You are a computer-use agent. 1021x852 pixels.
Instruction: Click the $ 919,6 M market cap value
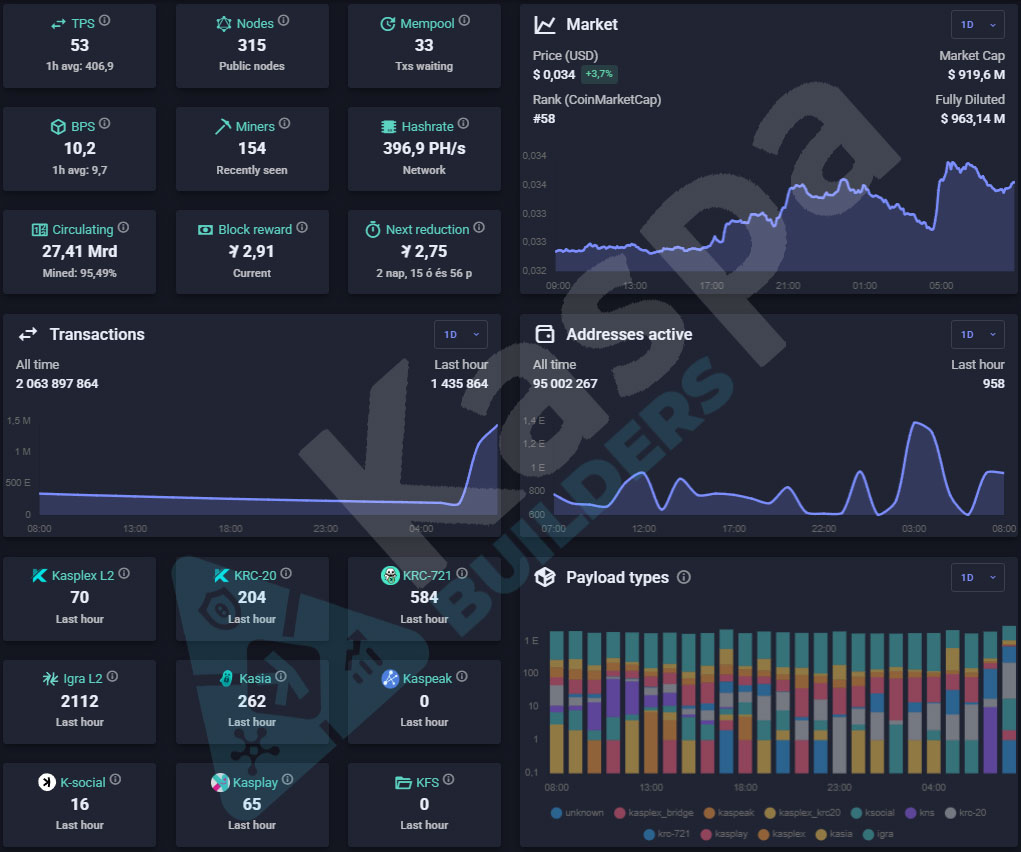[x=976, y=75]
